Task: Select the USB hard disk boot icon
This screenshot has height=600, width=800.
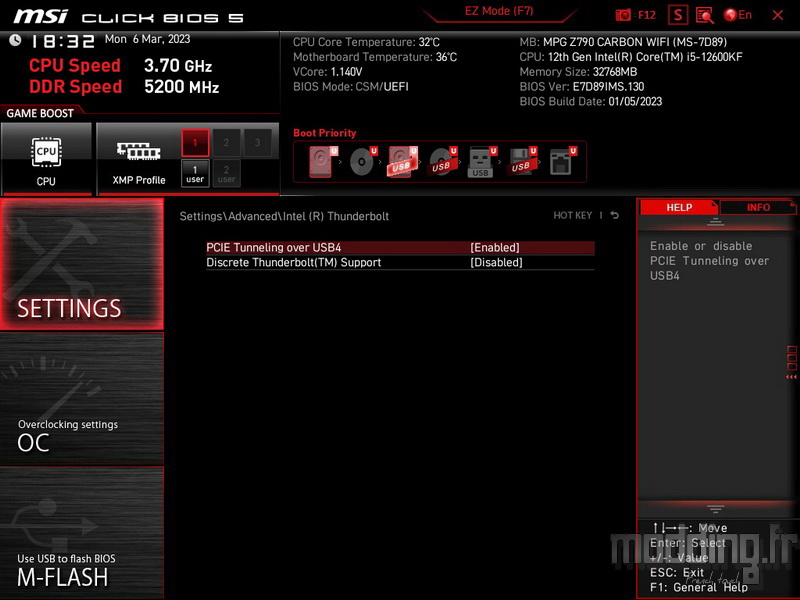Action: pyautogui.click(x=403, y=162)
